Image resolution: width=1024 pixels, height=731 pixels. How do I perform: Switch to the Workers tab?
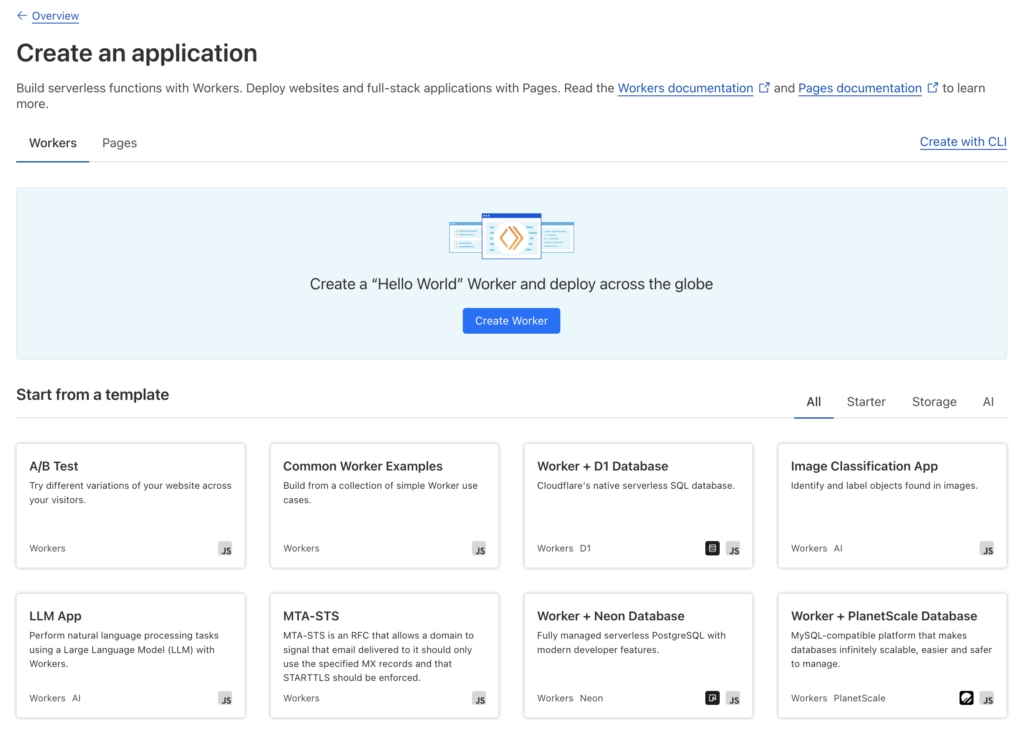(x=53, y=143)
